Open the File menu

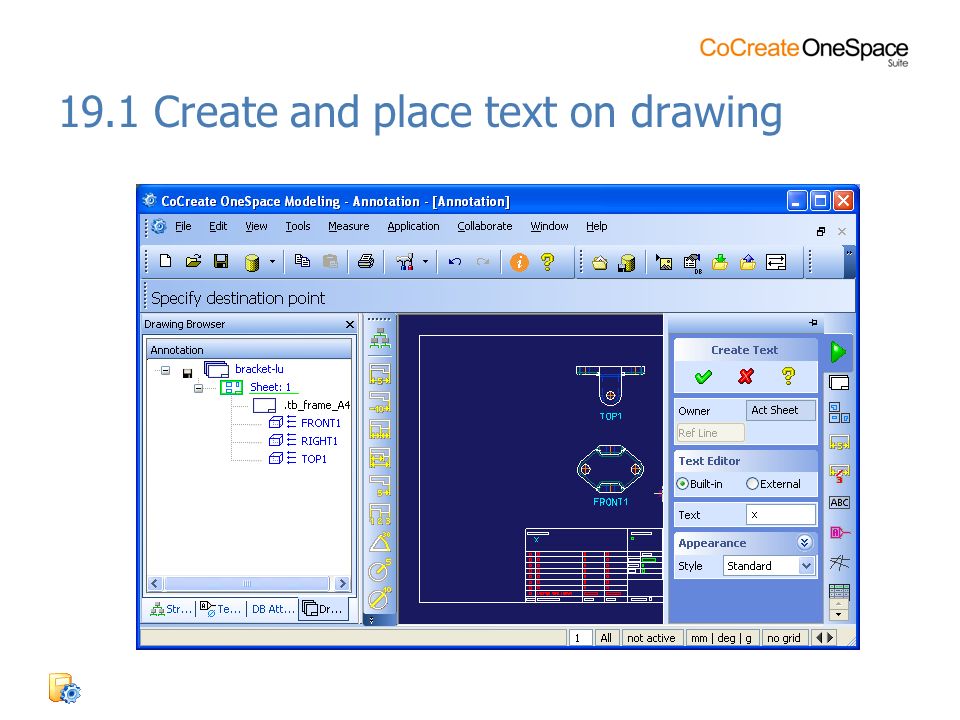pos(183,227)
